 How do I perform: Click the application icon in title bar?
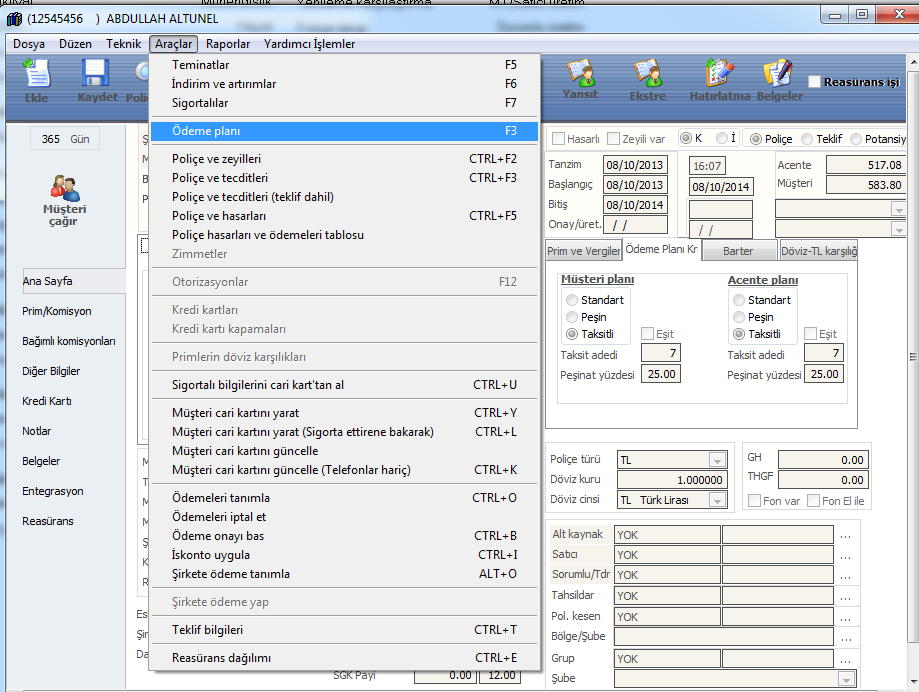coord(14,19)
